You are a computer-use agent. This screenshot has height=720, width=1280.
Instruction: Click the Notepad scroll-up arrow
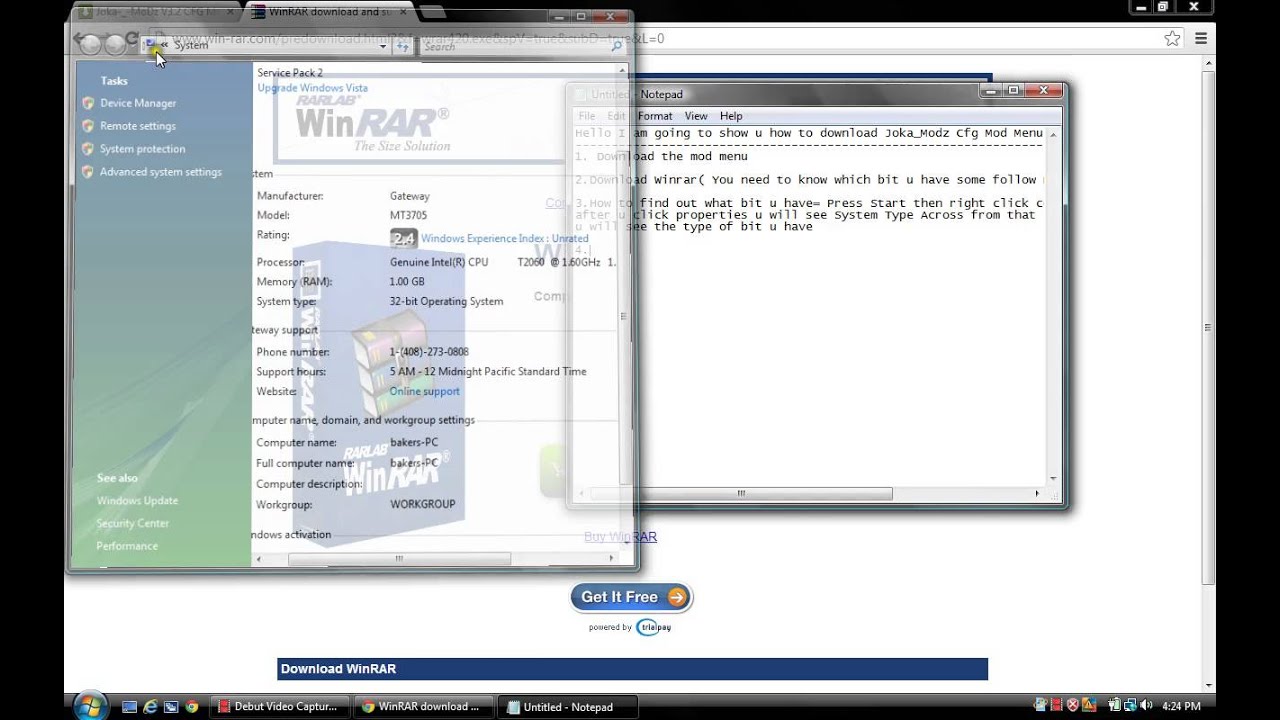(x=1053, y=133)
